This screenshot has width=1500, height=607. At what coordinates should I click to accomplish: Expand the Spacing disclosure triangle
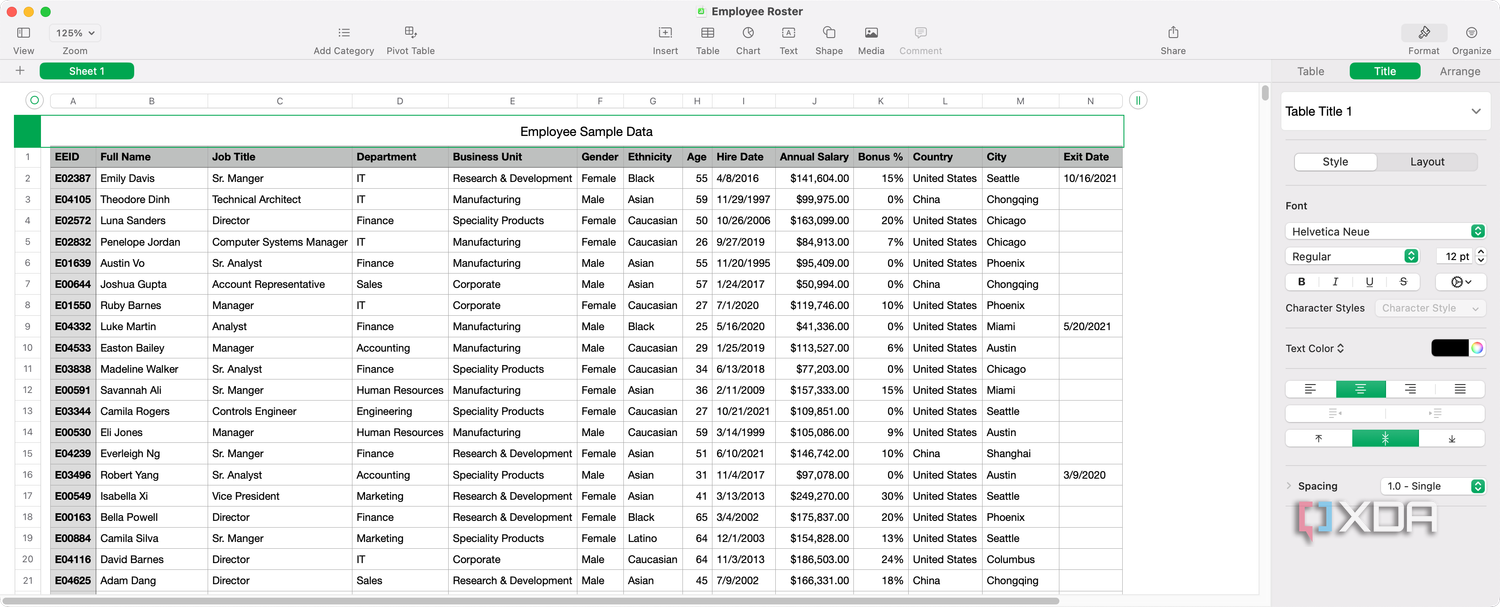coord(1289,486)
